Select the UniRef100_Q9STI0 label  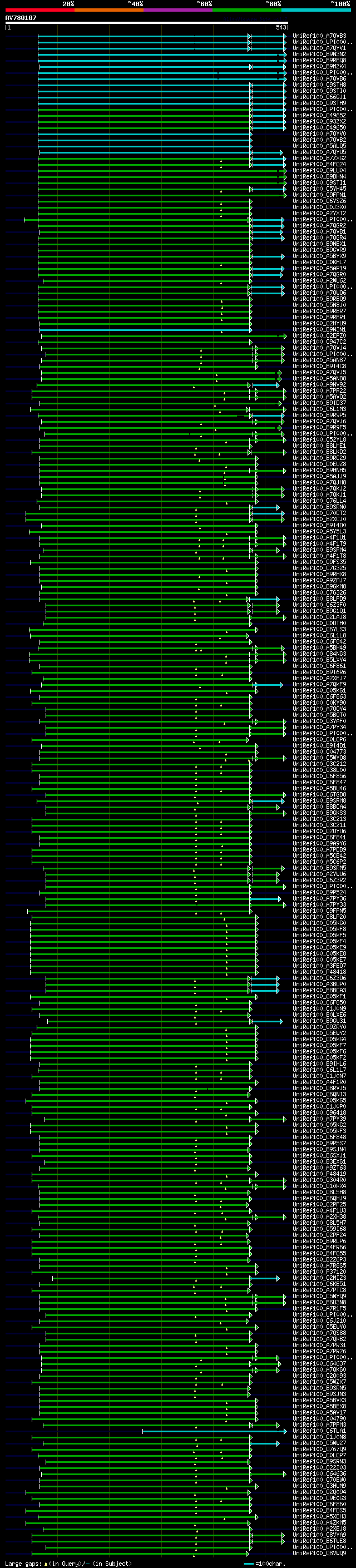click(x=319, y=91)
